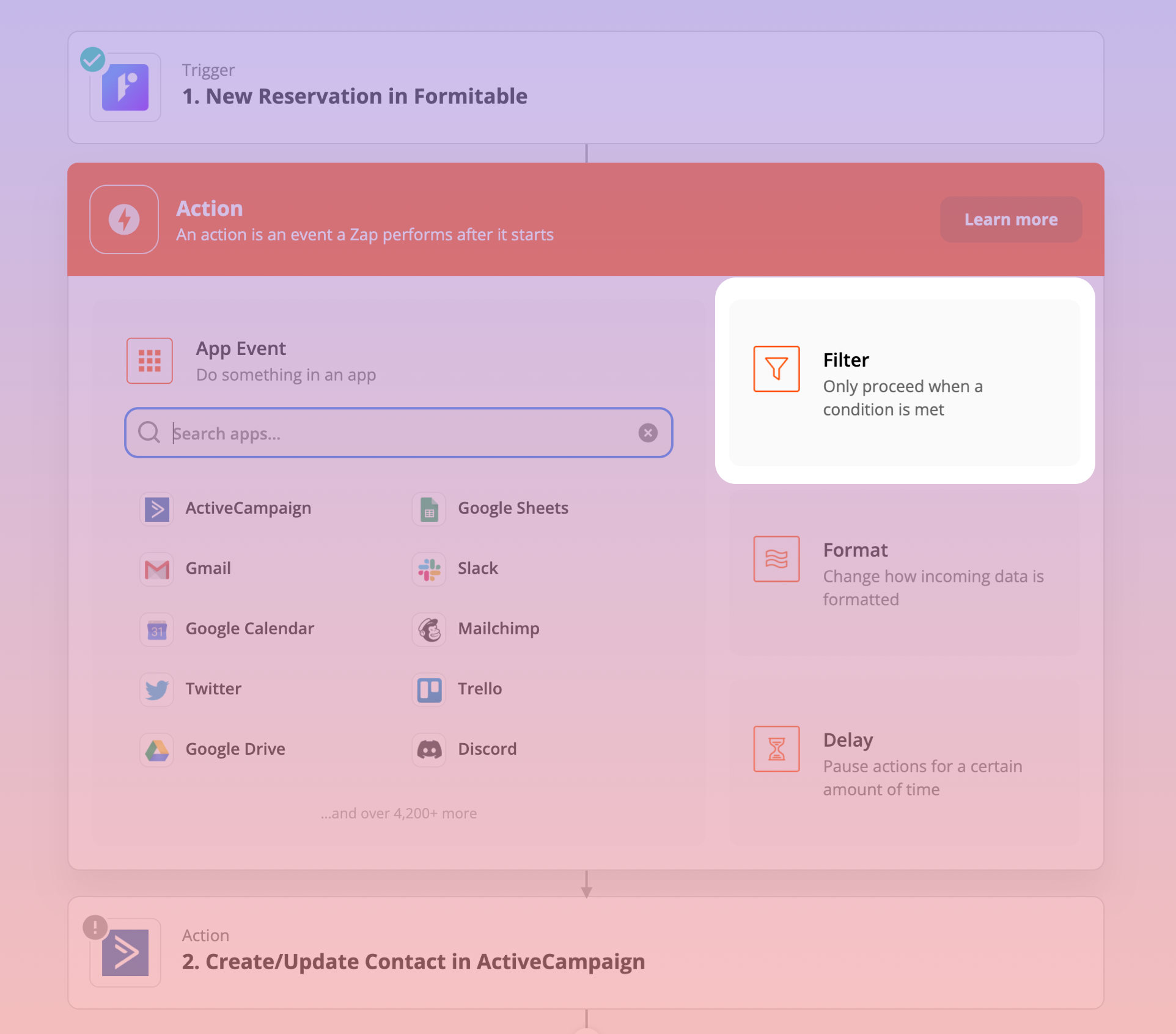Screen dimensions: 1176x1034
Task: Click the Trello app label
Action: coord(479,689)
